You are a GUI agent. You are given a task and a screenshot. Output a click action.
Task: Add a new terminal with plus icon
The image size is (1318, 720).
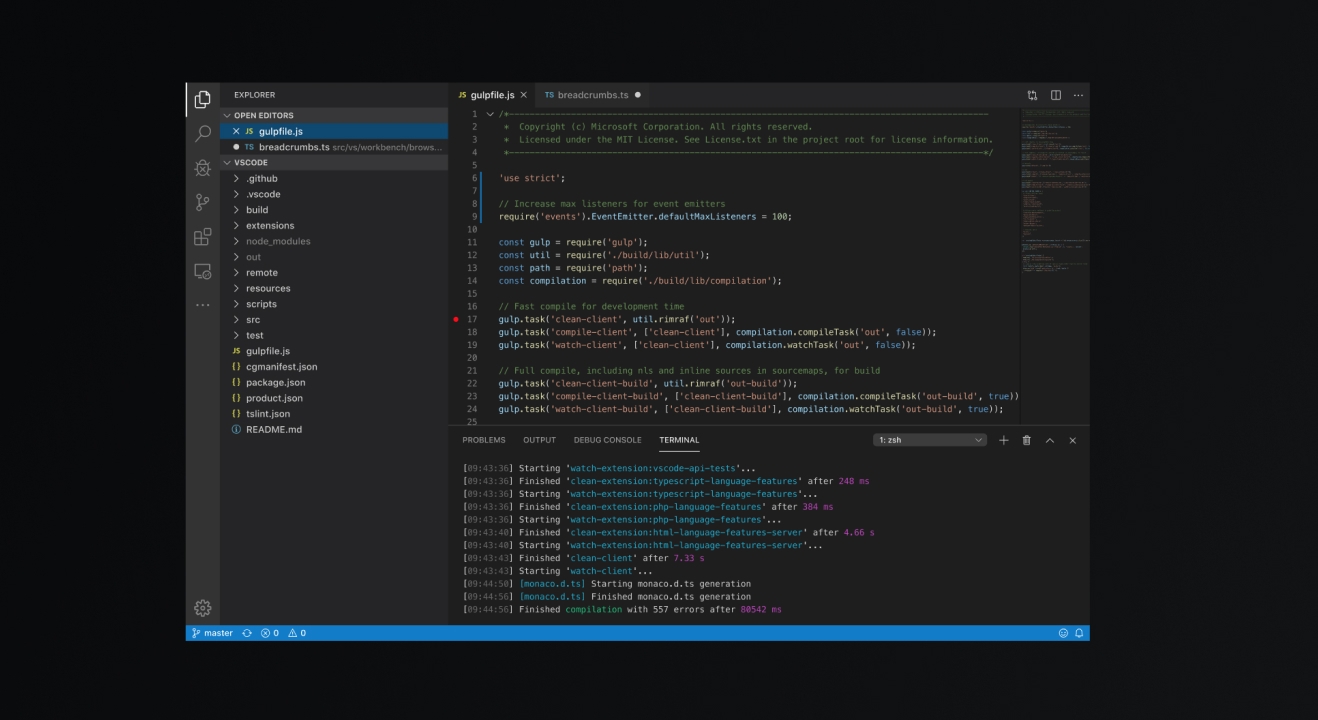tap(1004, 440)
